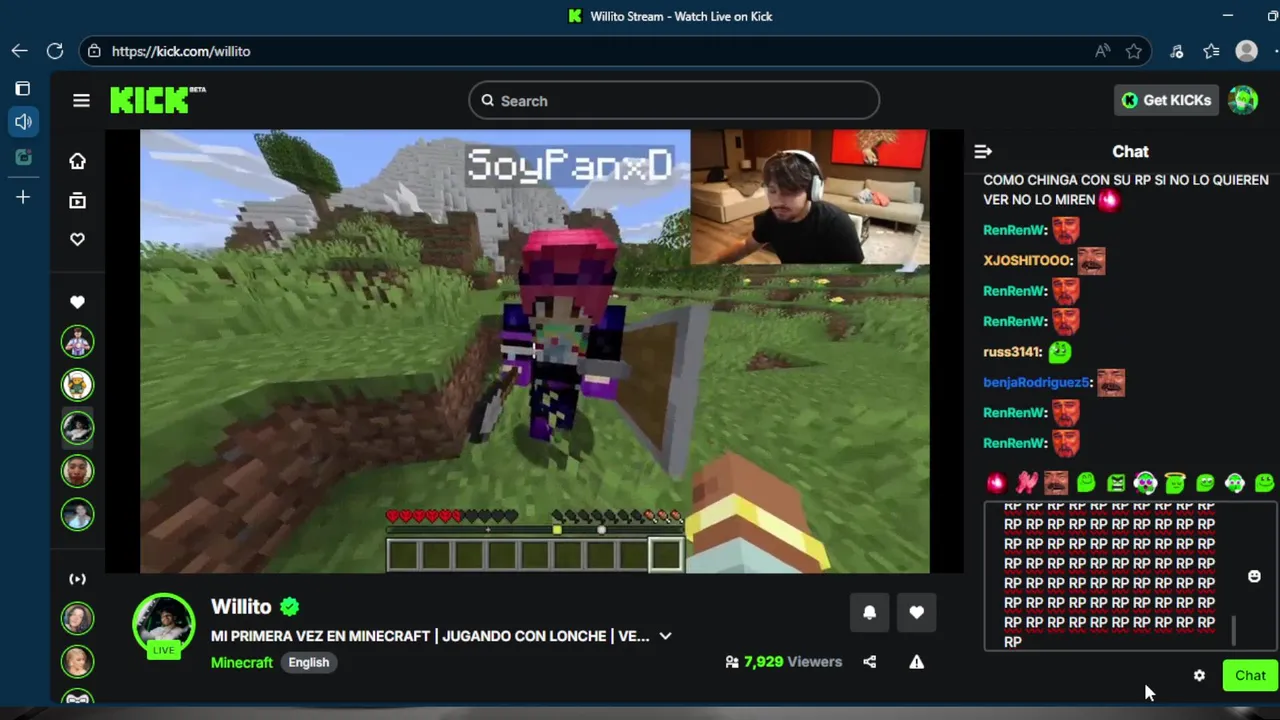This screenshot has height=720, width=1280.
Task: Open the Browse icon in sidebar
Action: pos(77,201)
